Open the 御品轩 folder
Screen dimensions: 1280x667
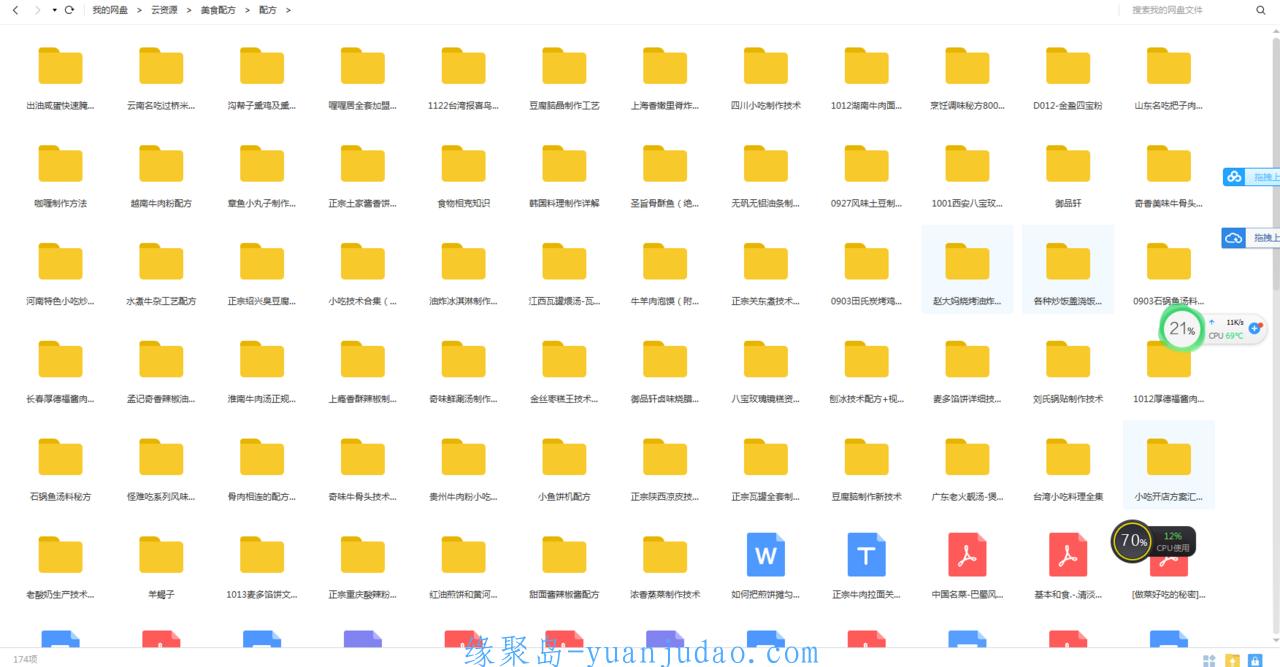point(1068,175)
